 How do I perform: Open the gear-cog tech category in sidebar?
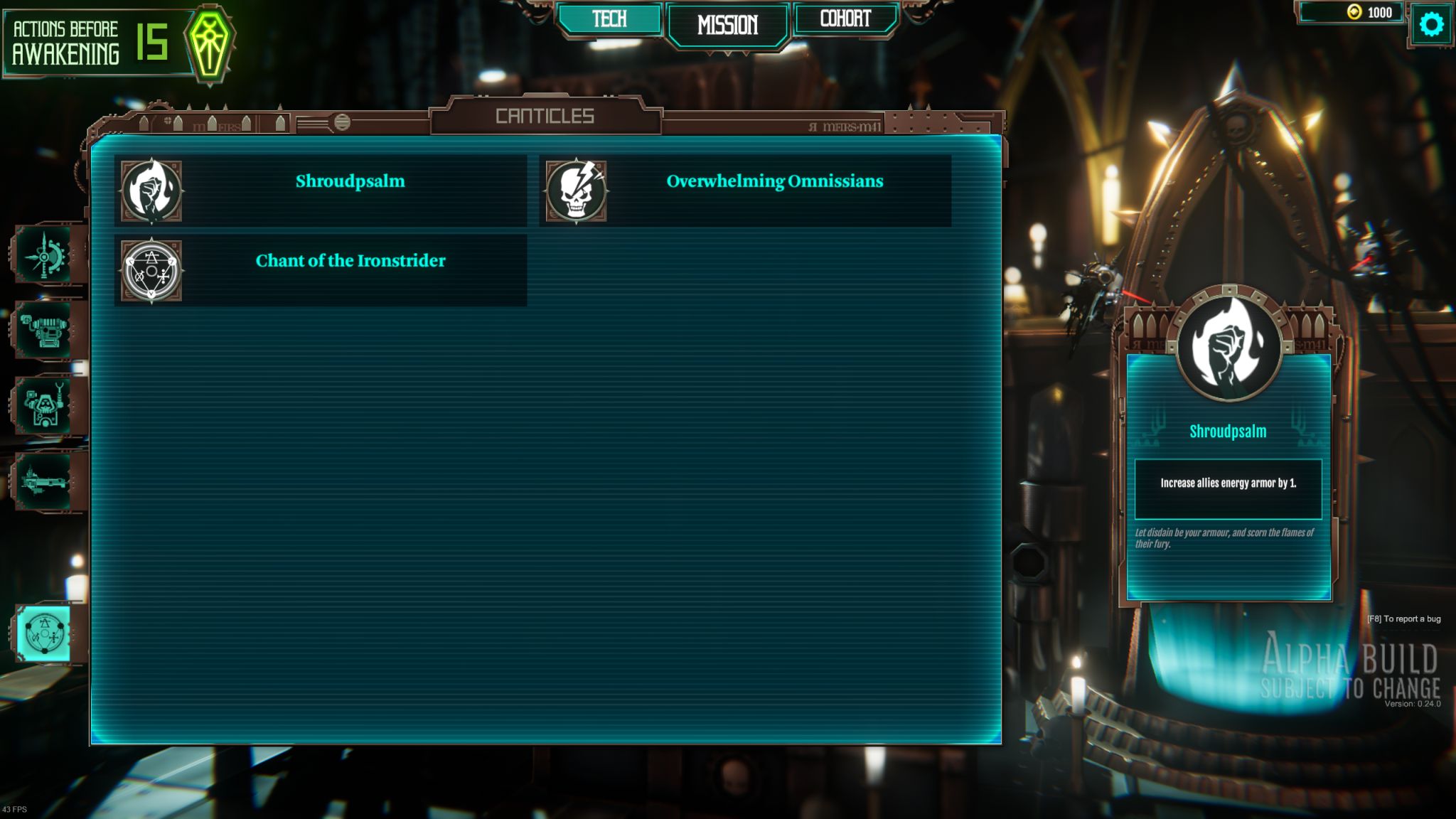[46, 254]
